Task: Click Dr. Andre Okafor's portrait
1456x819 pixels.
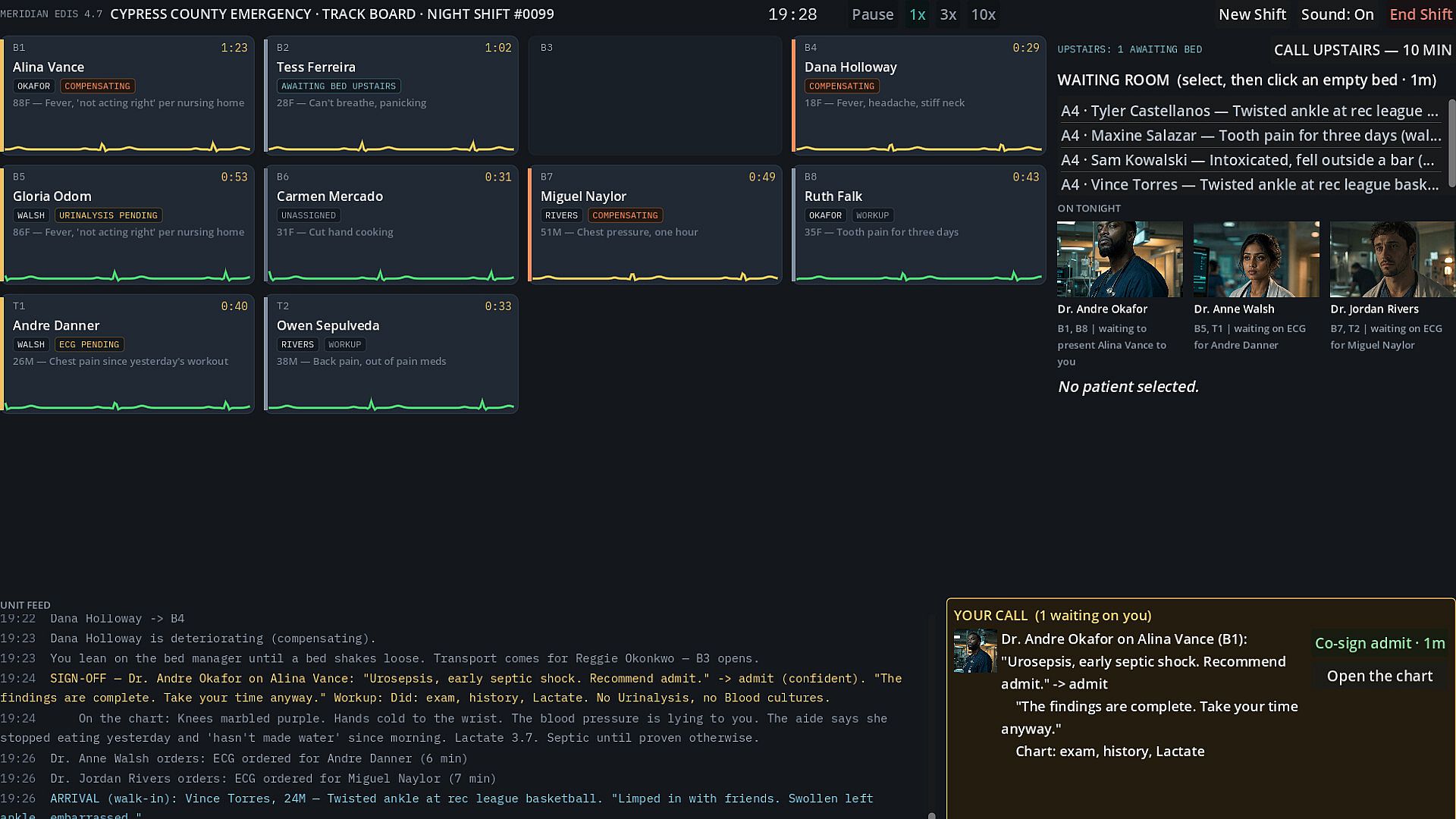Action: point(1120,259)
